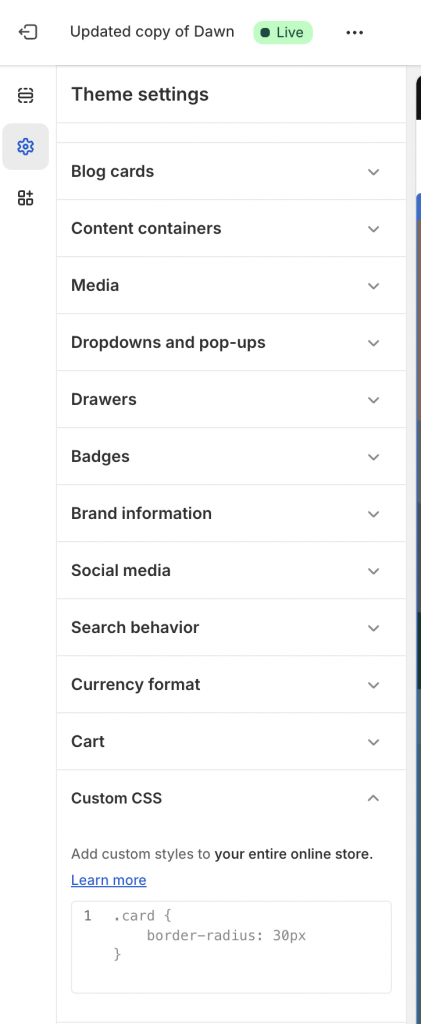The width and height of the screenshot is (421, 1024).
Task: Expand the Social media section
Action: click(231, 570)
